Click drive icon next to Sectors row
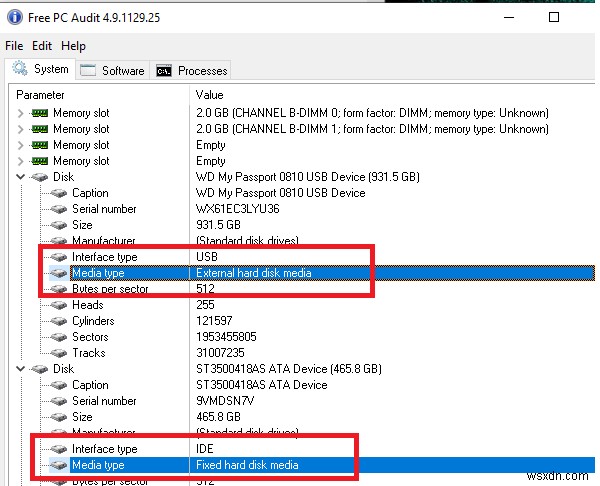600x486 pixels. click(59, 338)
